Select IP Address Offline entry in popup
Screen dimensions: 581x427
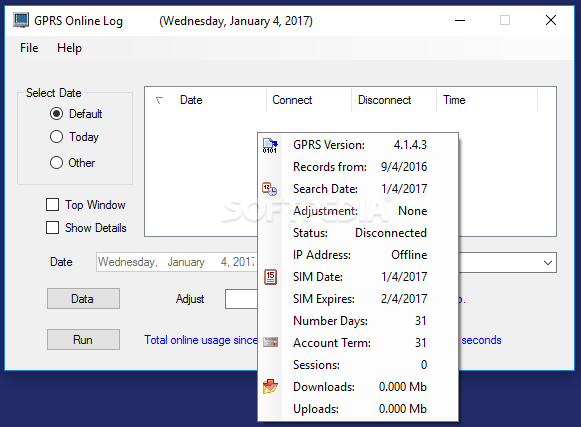pos(358,255)
